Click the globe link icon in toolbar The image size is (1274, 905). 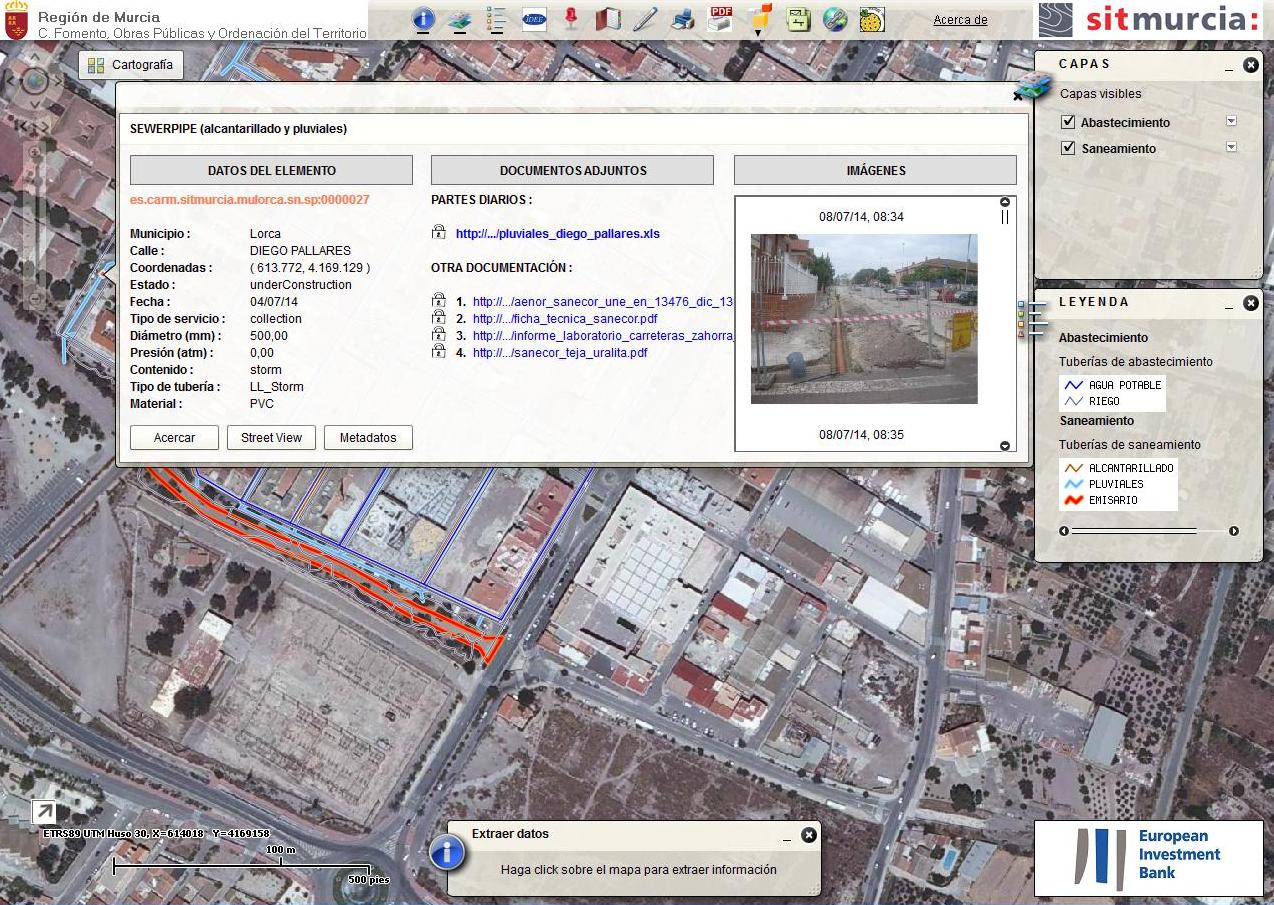[835, 19]
